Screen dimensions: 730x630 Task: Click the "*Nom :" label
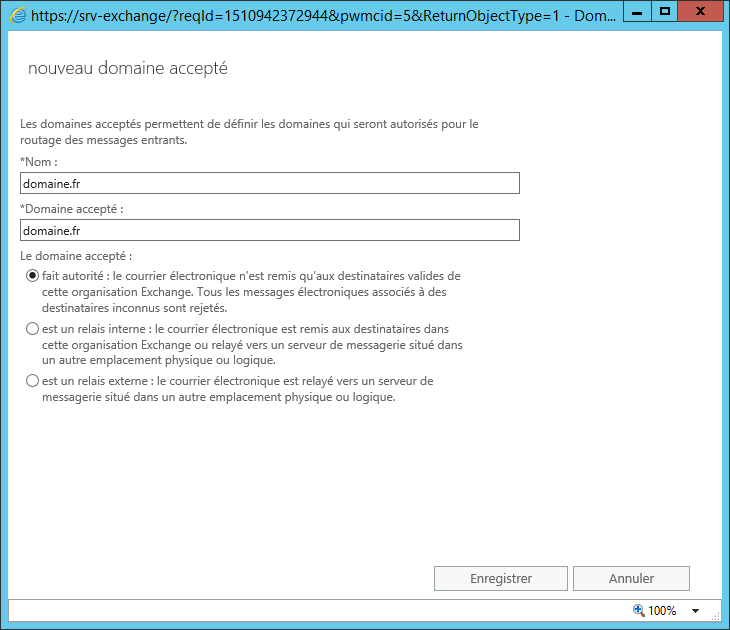[x=39, y=162]
